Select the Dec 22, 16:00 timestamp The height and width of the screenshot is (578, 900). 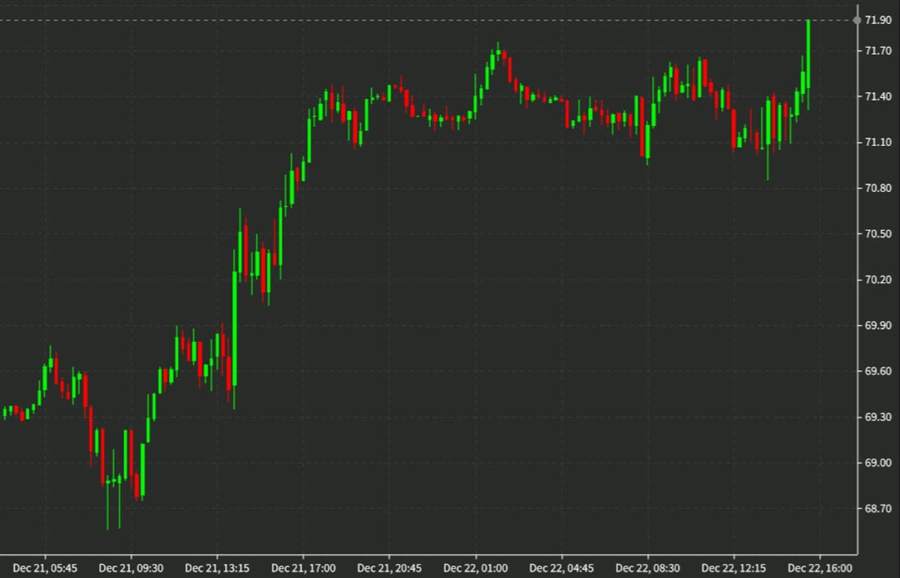(x=822, y=565)
